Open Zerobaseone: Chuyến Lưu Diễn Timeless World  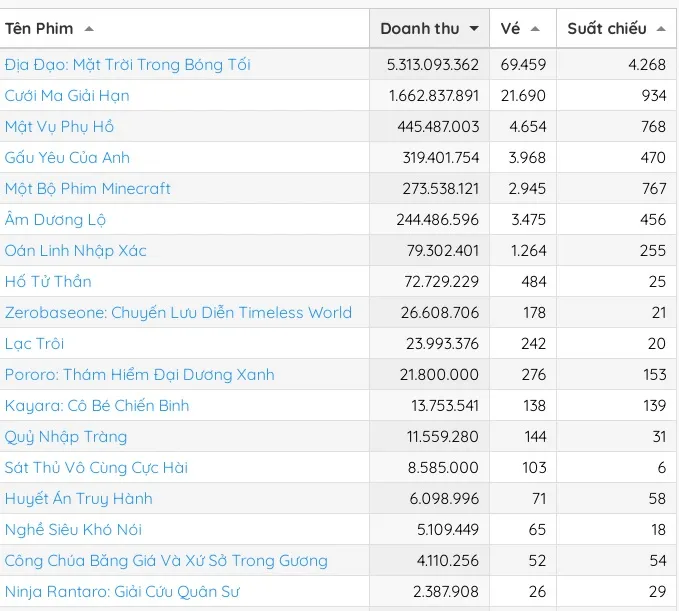point(178,313)
